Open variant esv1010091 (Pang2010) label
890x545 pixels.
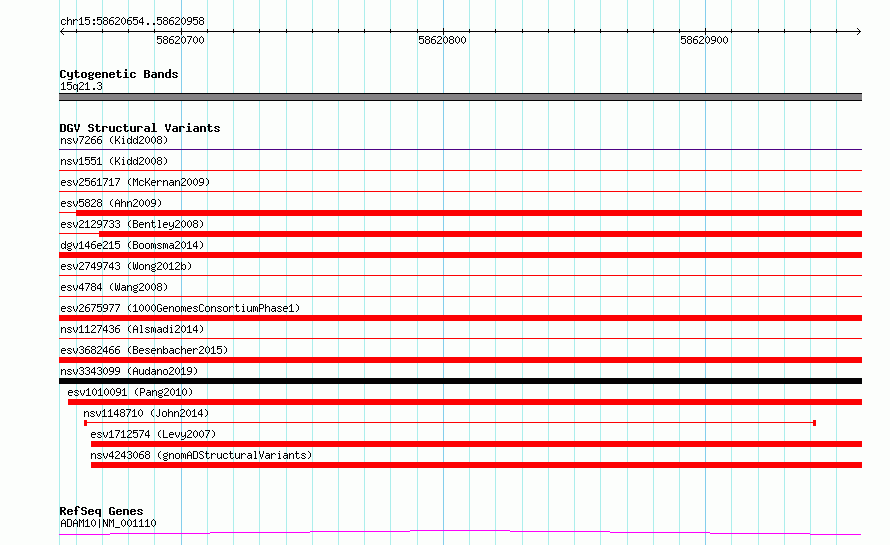(x=130, y=392)
